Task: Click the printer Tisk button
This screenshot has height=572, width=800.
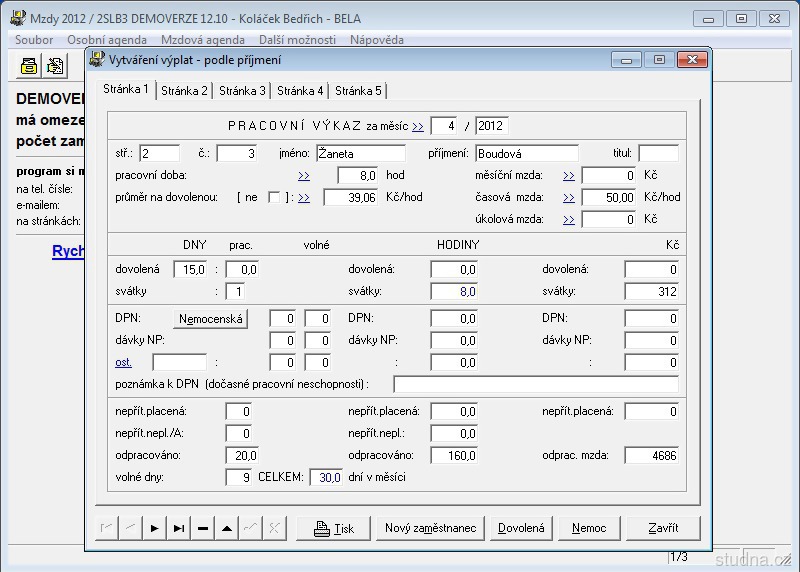Action: tap(333, 528)
